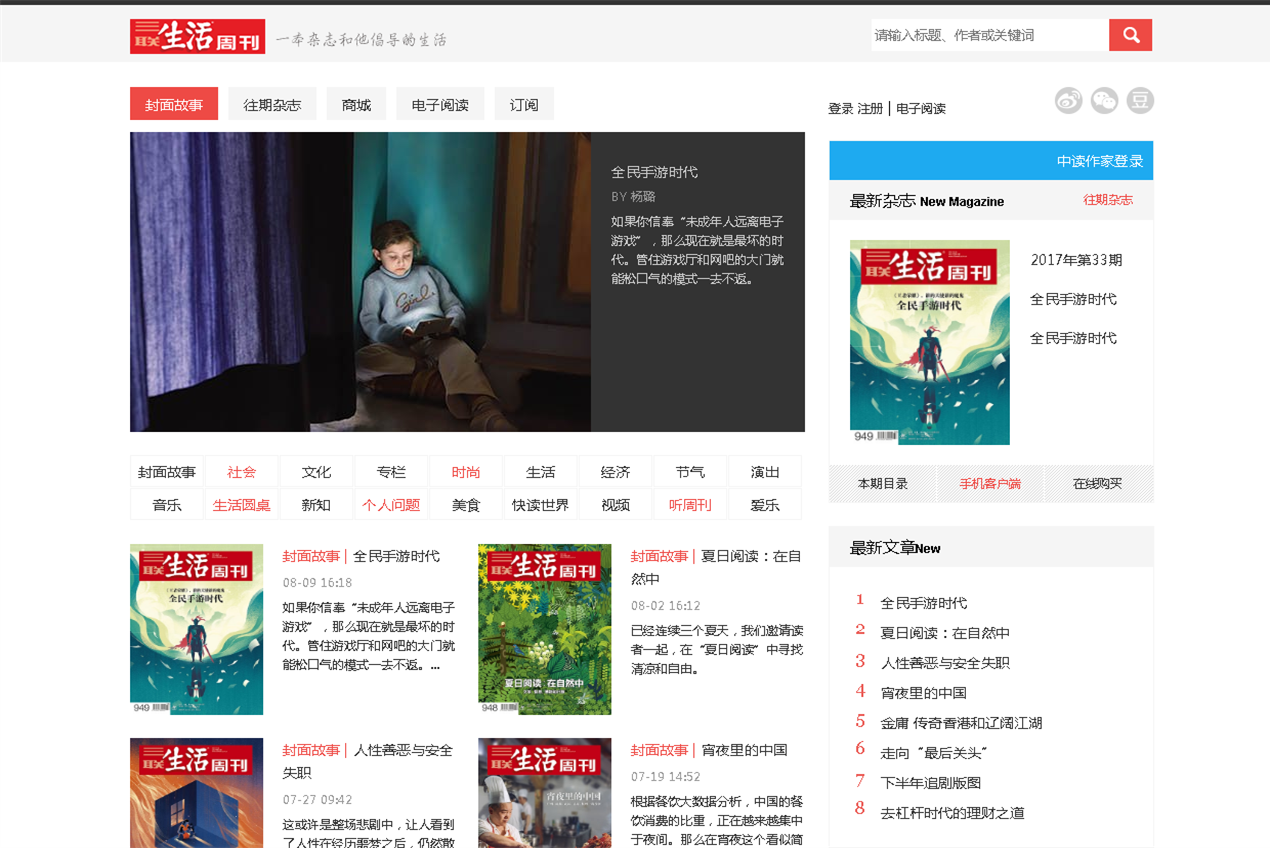Select the 新知 category cell
The height and width of the screenshot is (848, 1270).
317,505
